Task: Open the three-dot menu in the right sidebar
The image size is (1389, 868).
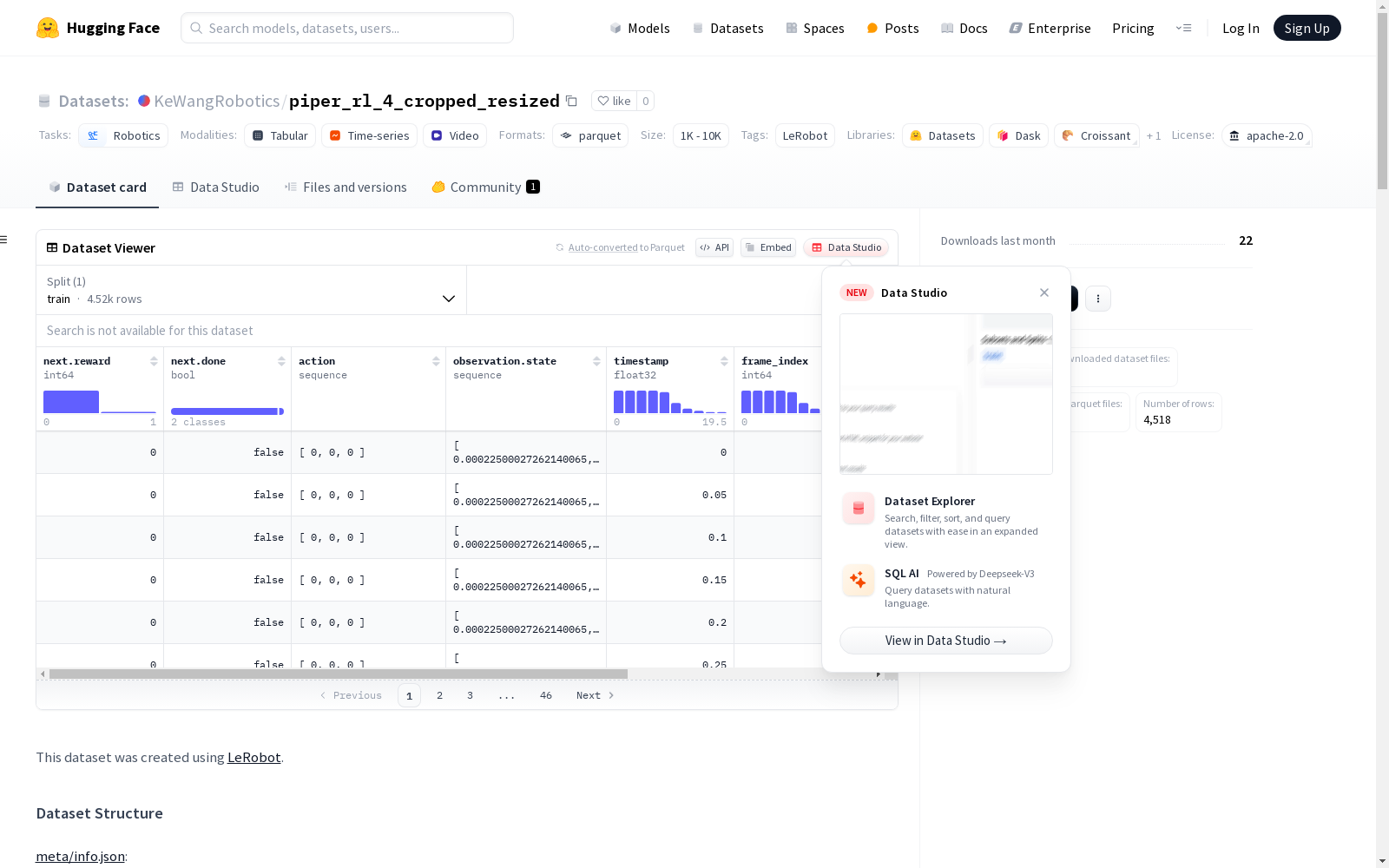Action: click(x=1098, y=299)
